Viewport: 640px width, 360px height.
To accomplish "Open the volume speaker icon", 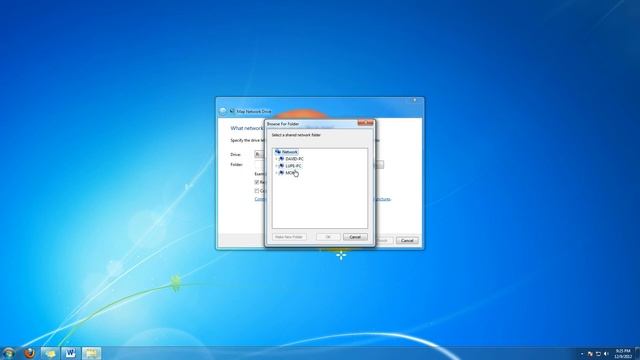I will point(606,354).
